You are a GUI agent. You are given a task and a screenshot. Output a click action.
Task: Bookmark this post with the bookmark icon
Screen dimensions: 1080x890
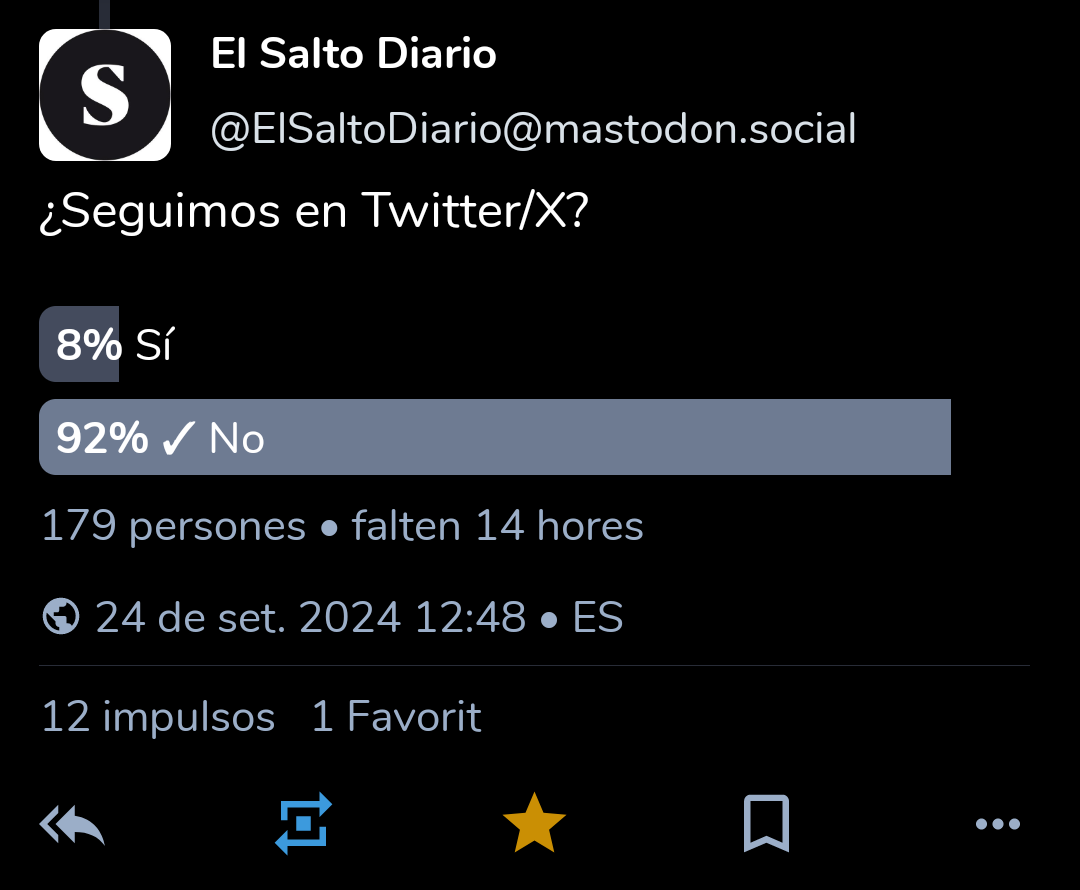pyautogui.click(x=766, y=824)
